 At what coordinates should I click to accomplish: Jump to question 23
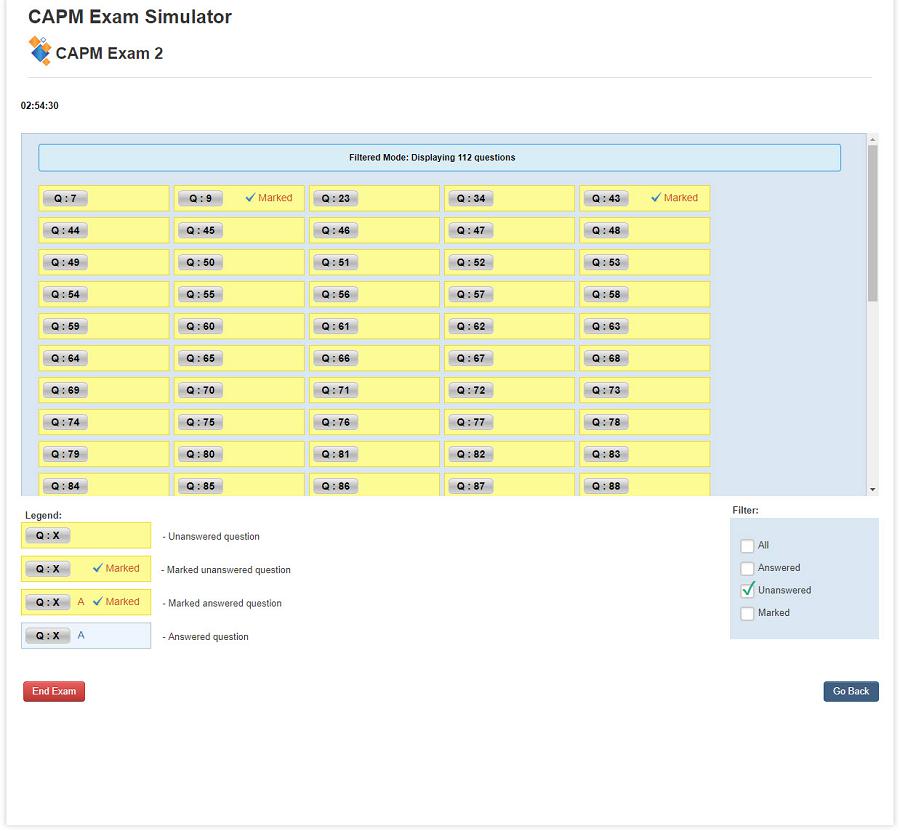tap(335, 199)
